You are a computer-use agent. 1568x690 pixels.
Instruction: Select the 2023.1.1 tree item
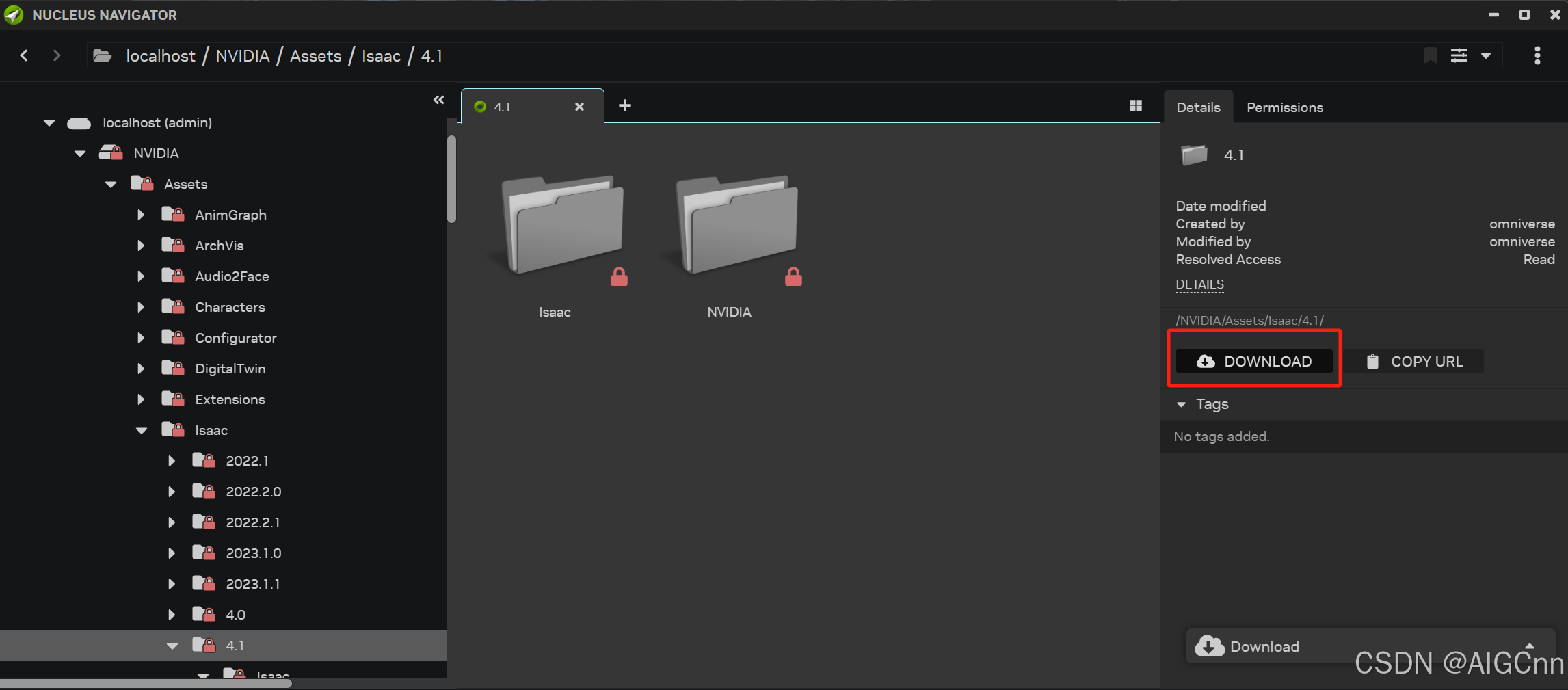[x=252, y=584]
